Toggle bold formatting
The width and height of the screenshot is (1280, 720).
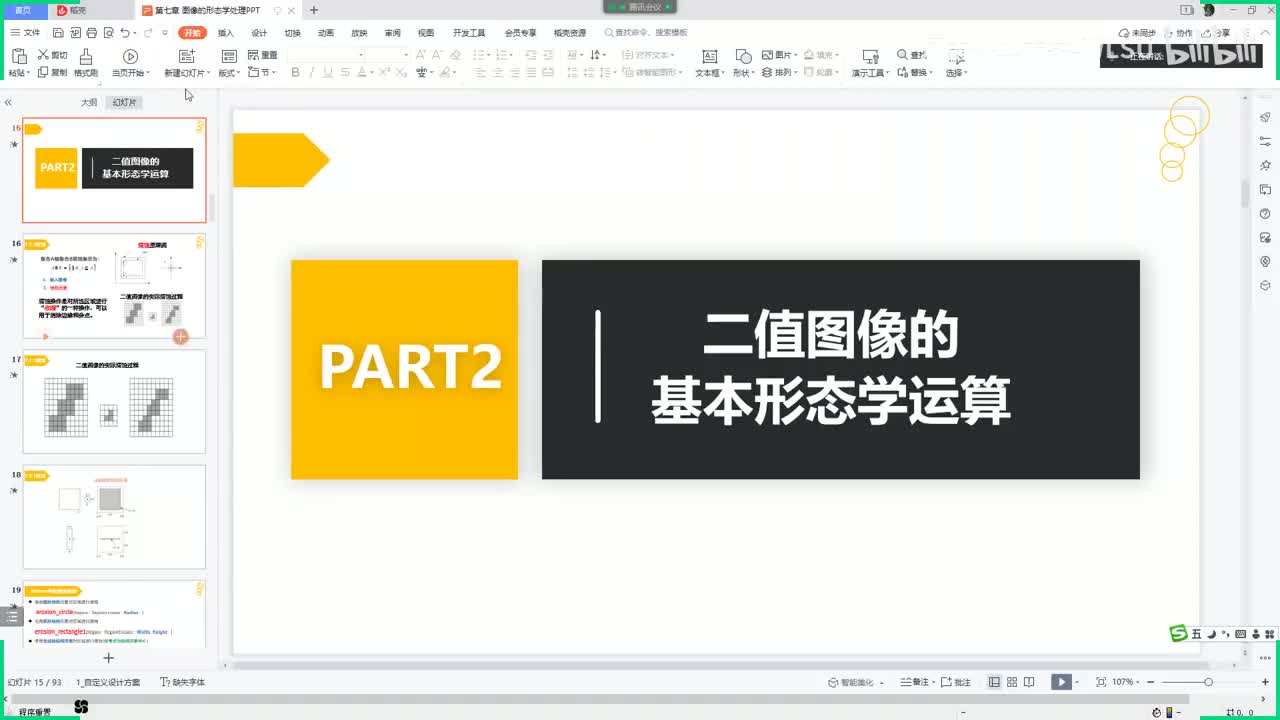coord(295,72)
